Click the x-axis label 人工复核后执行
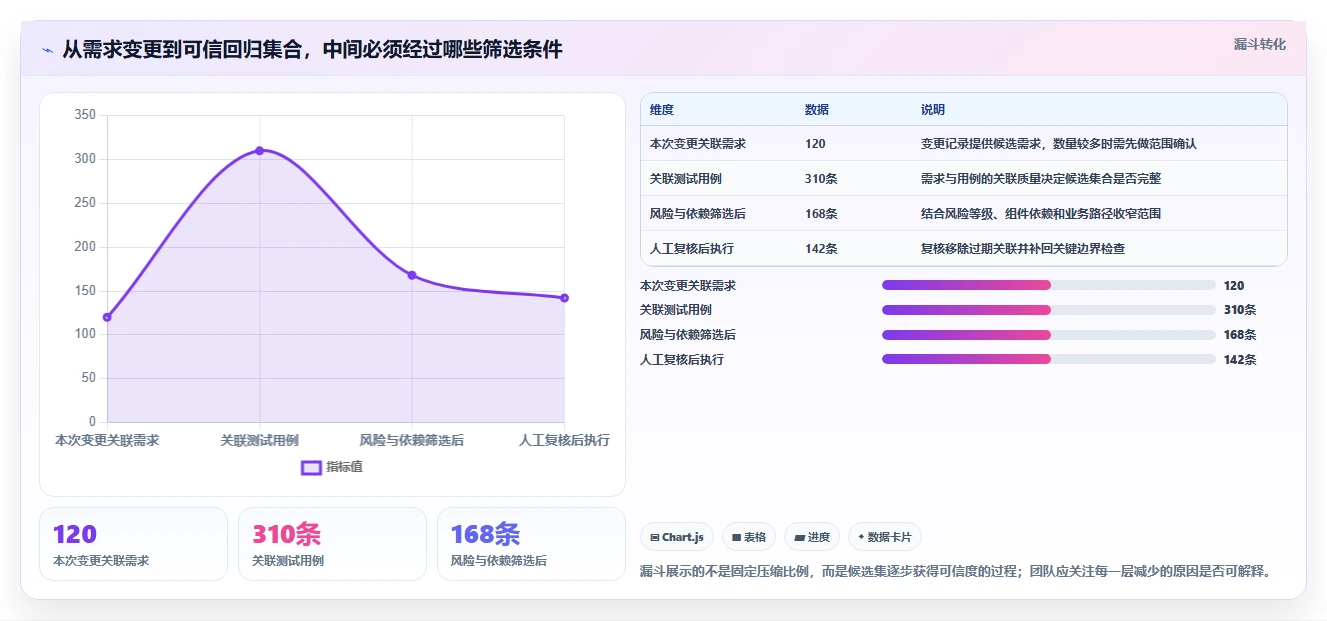Viewport: 1327px width, 621px height. tap(564, 440)
